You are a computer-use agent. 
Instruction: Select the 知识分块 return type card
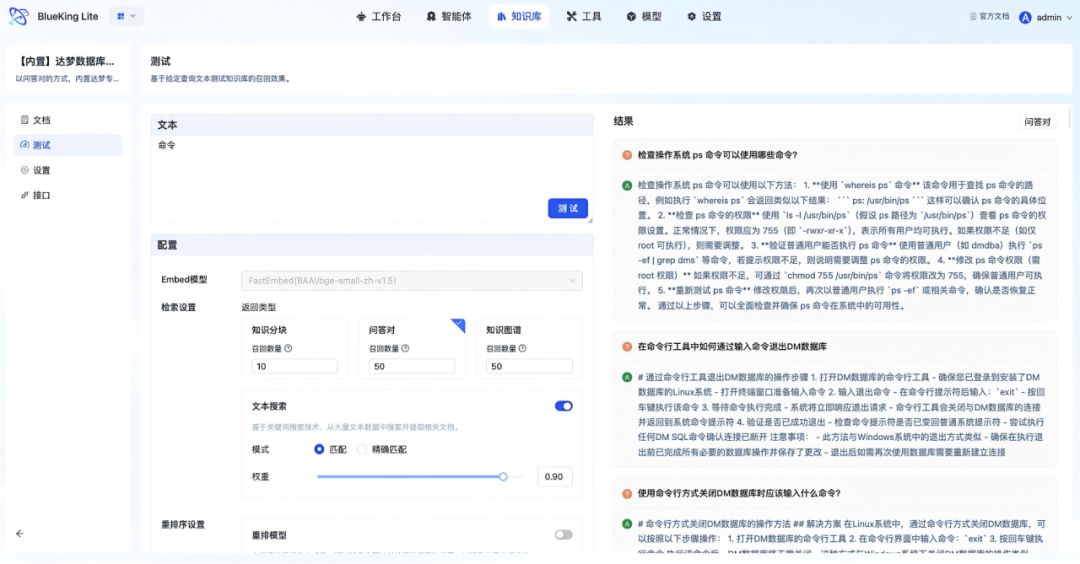295,348
